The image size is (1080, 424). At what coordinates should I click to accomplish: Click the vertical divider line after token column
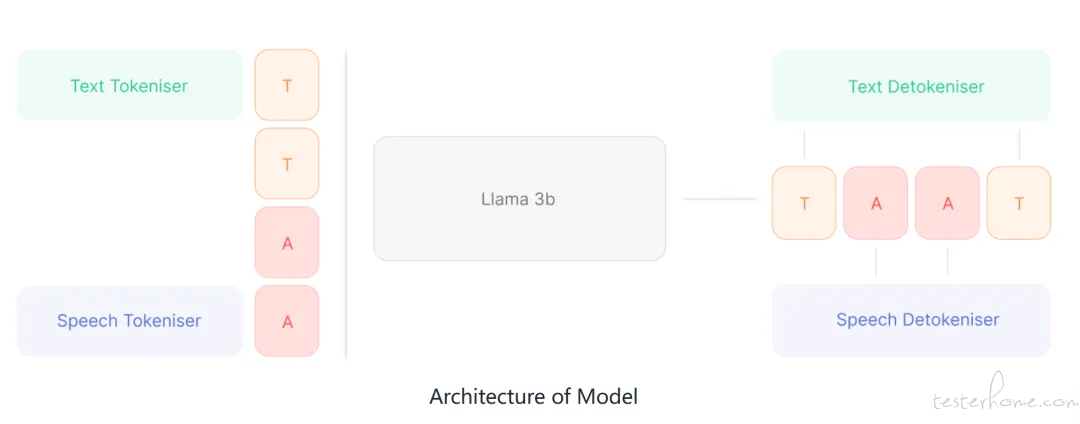(346, 204)
